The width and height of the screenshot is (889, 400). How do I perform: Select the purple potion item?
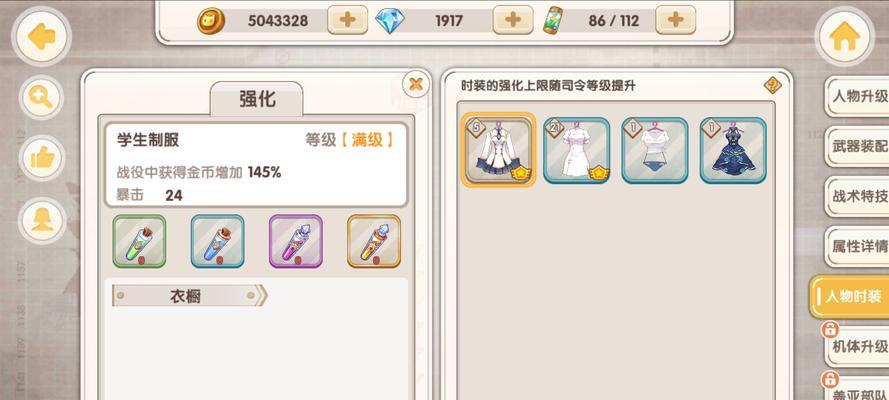pyautogui.click(x=295, y=241)
